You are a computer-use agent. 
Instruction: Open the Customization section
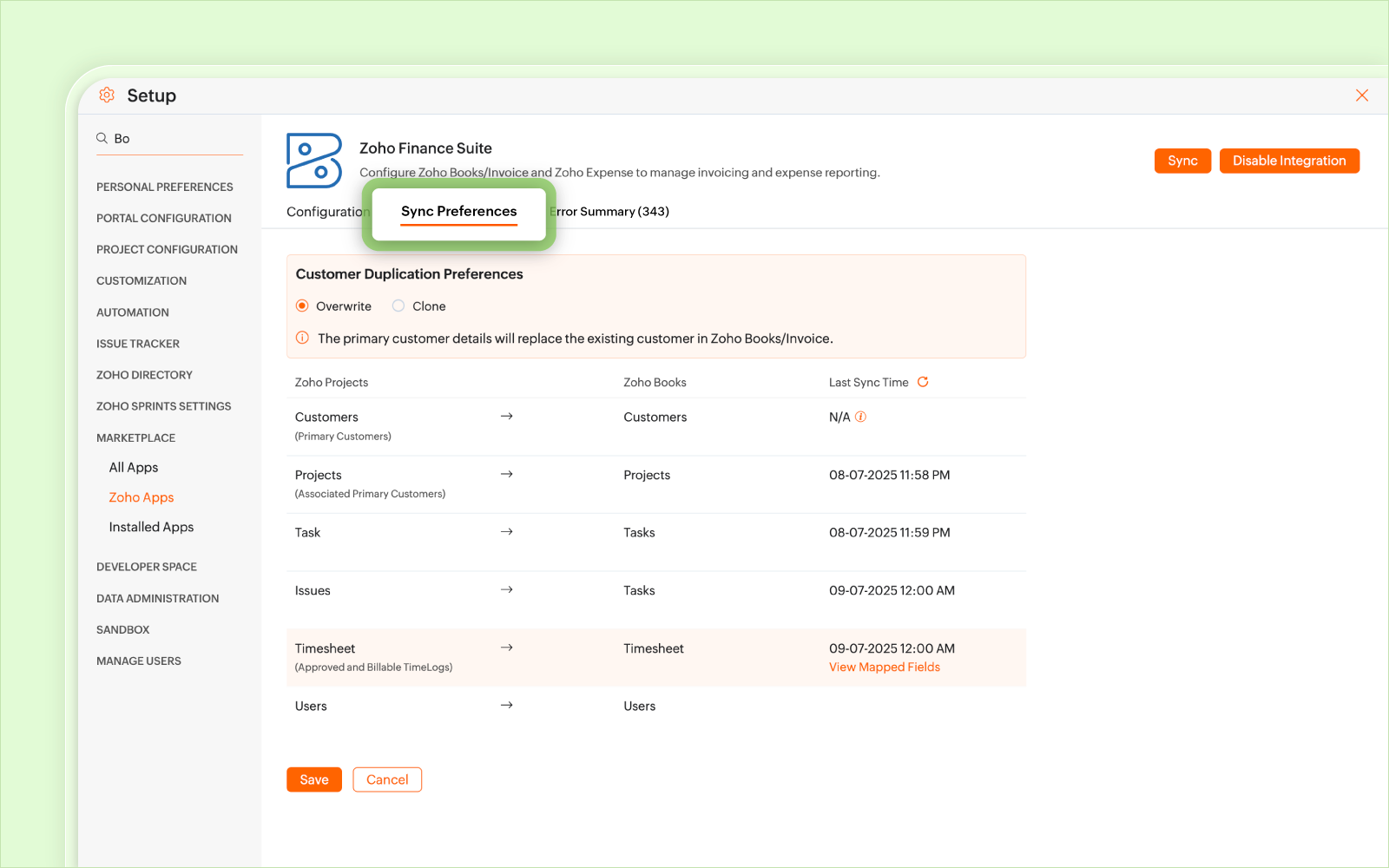(142, 280)
